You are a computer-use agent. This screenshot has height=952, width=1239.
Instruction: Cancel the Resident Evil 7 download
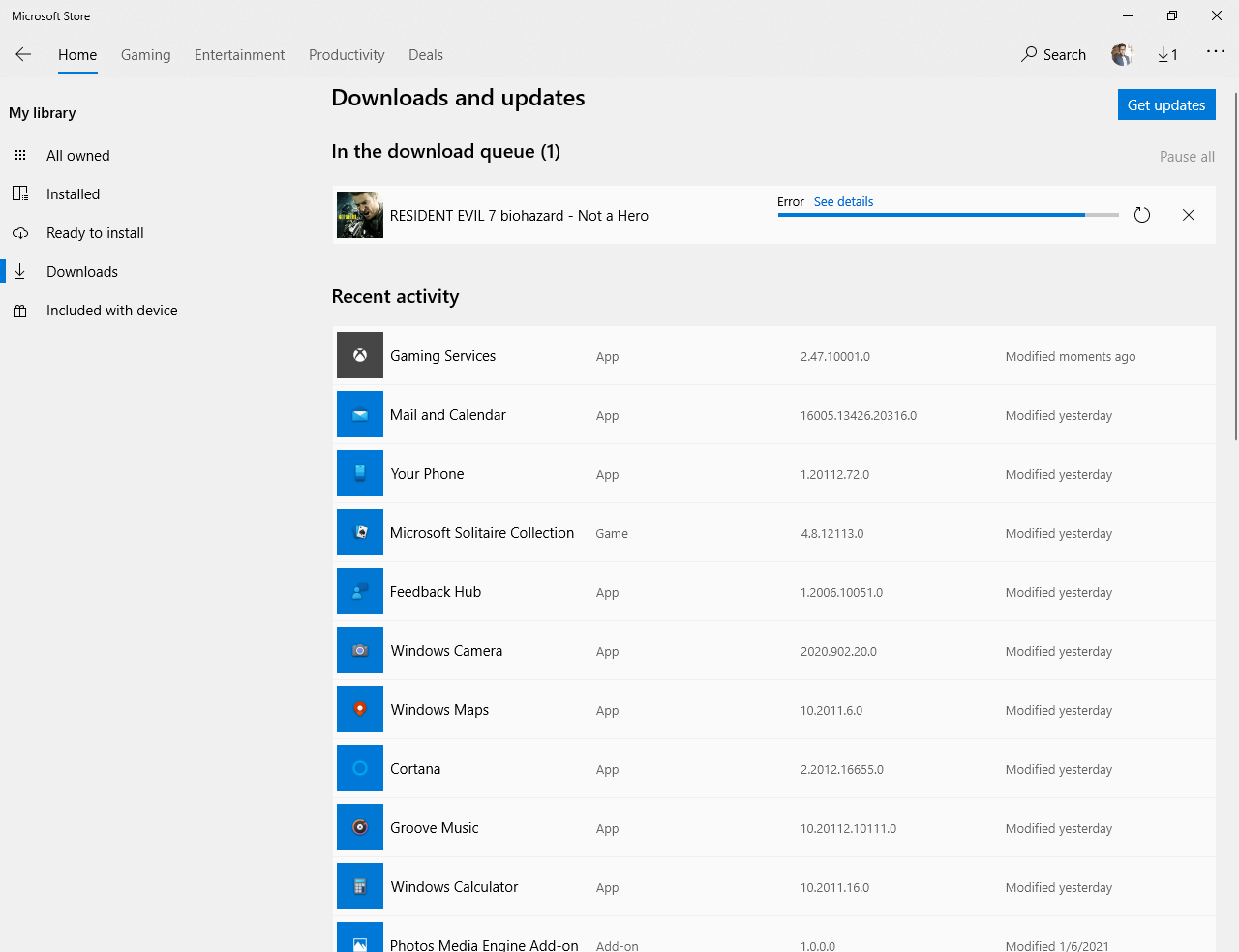click(1189, 215)
